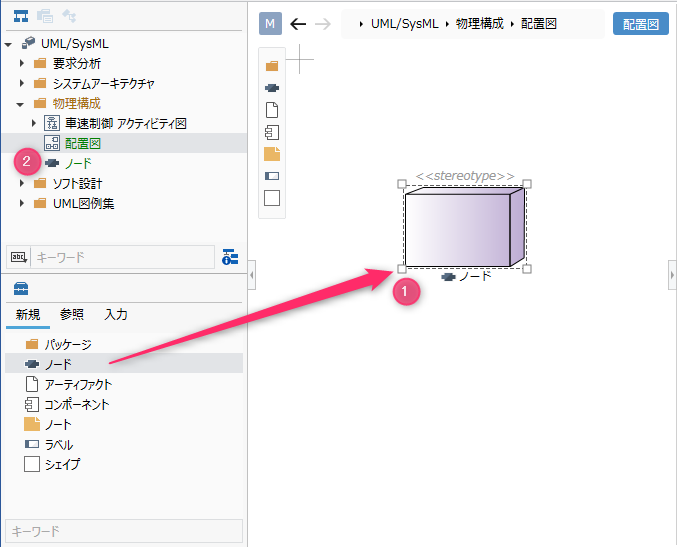The height and width of the screenshot is (547, 677).
Task: Click the blue 配置図 button
Action: tap(641, 24)
